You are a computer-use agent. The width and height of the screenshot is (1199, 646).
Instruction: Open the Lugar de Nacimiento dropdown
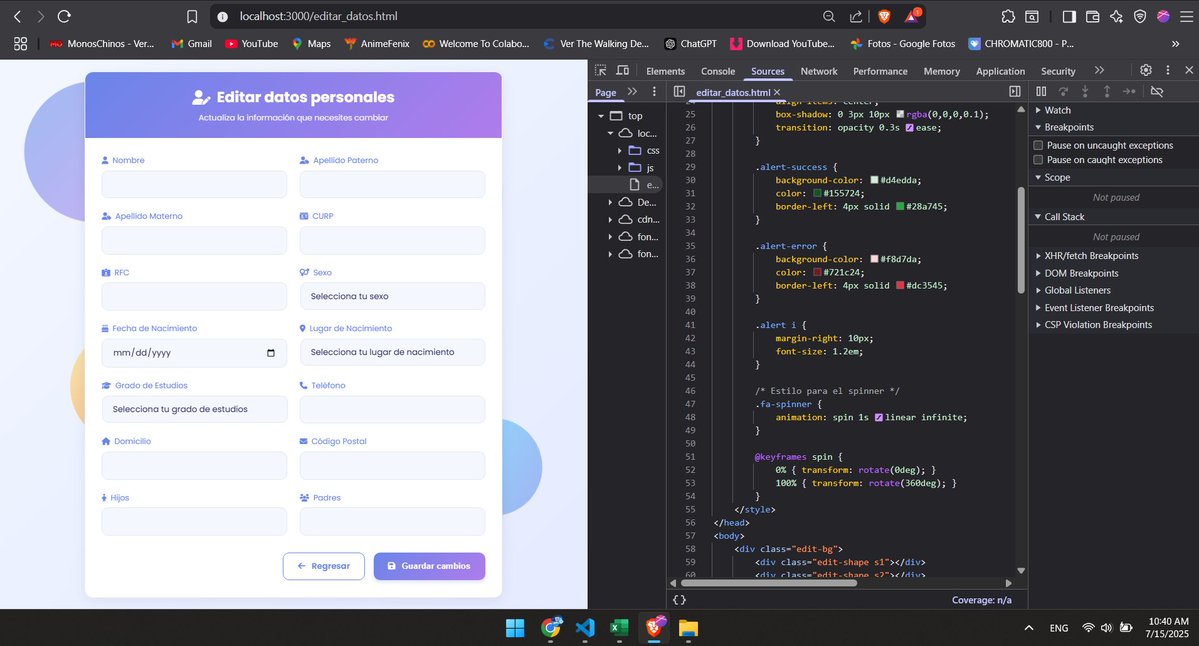coord(392,352)
